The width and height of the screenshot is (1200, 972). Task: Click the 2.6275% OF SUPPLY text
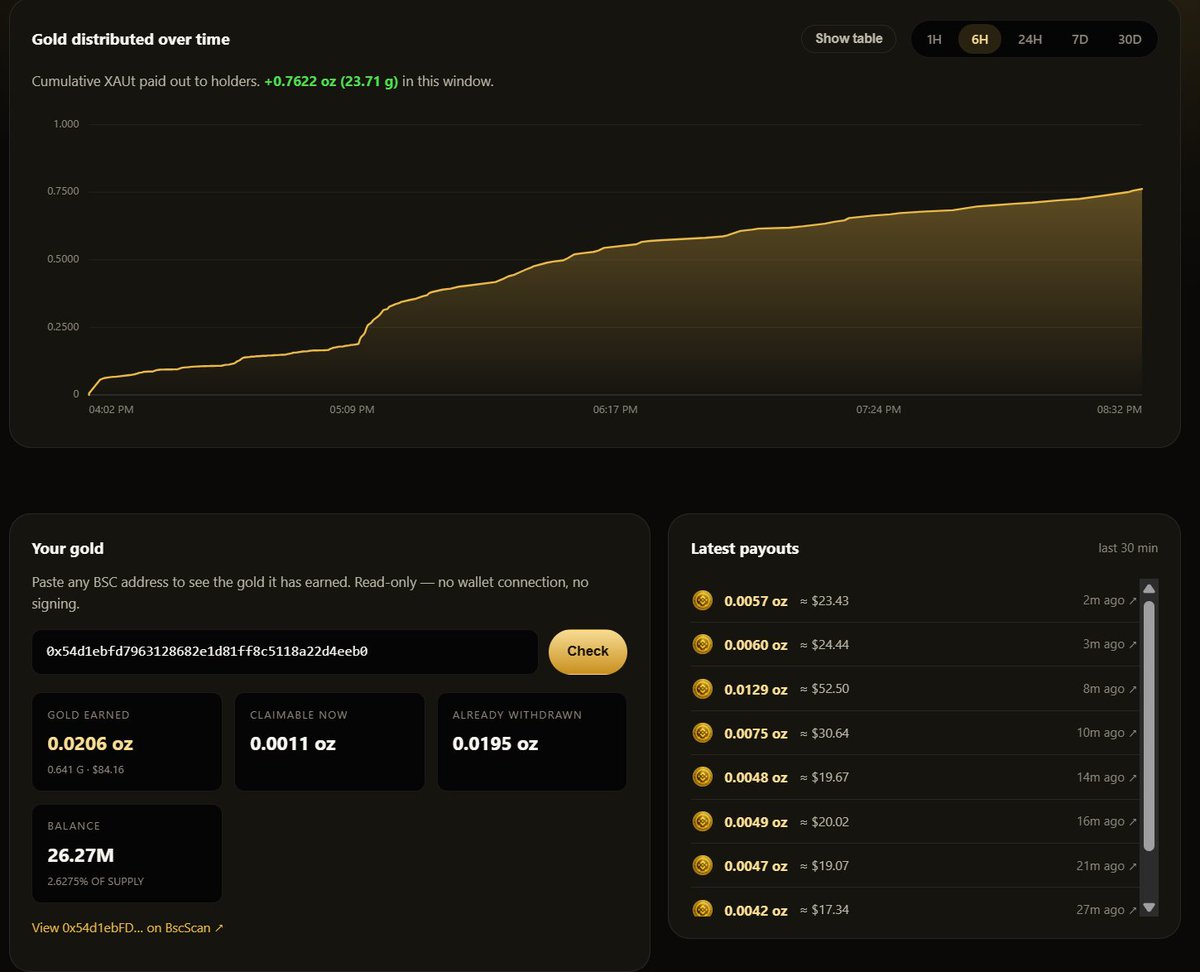coord(96,881)
